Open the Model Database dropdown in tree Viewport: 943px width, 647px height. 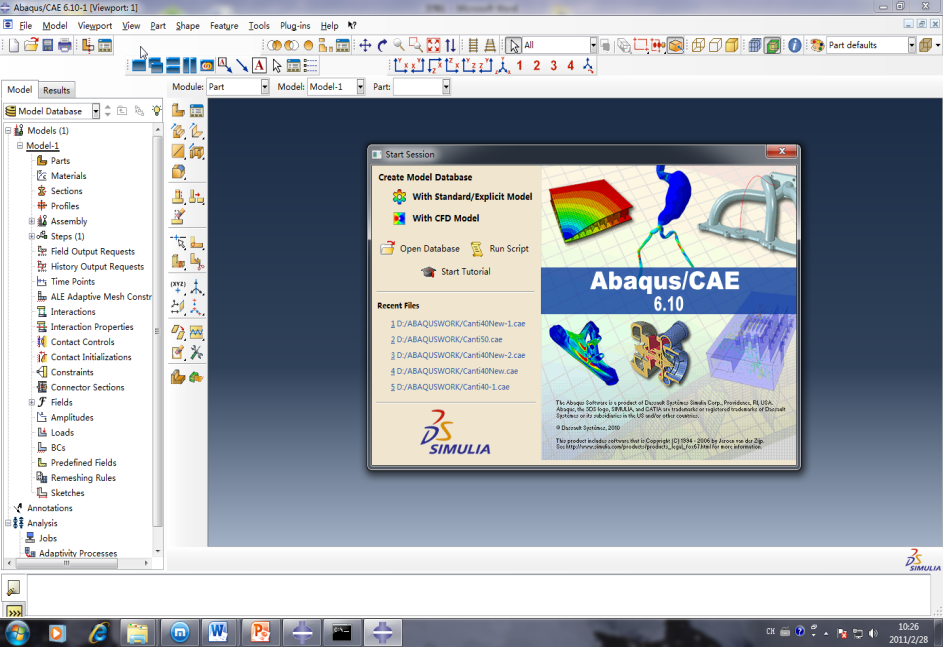(x=52, y=111)
